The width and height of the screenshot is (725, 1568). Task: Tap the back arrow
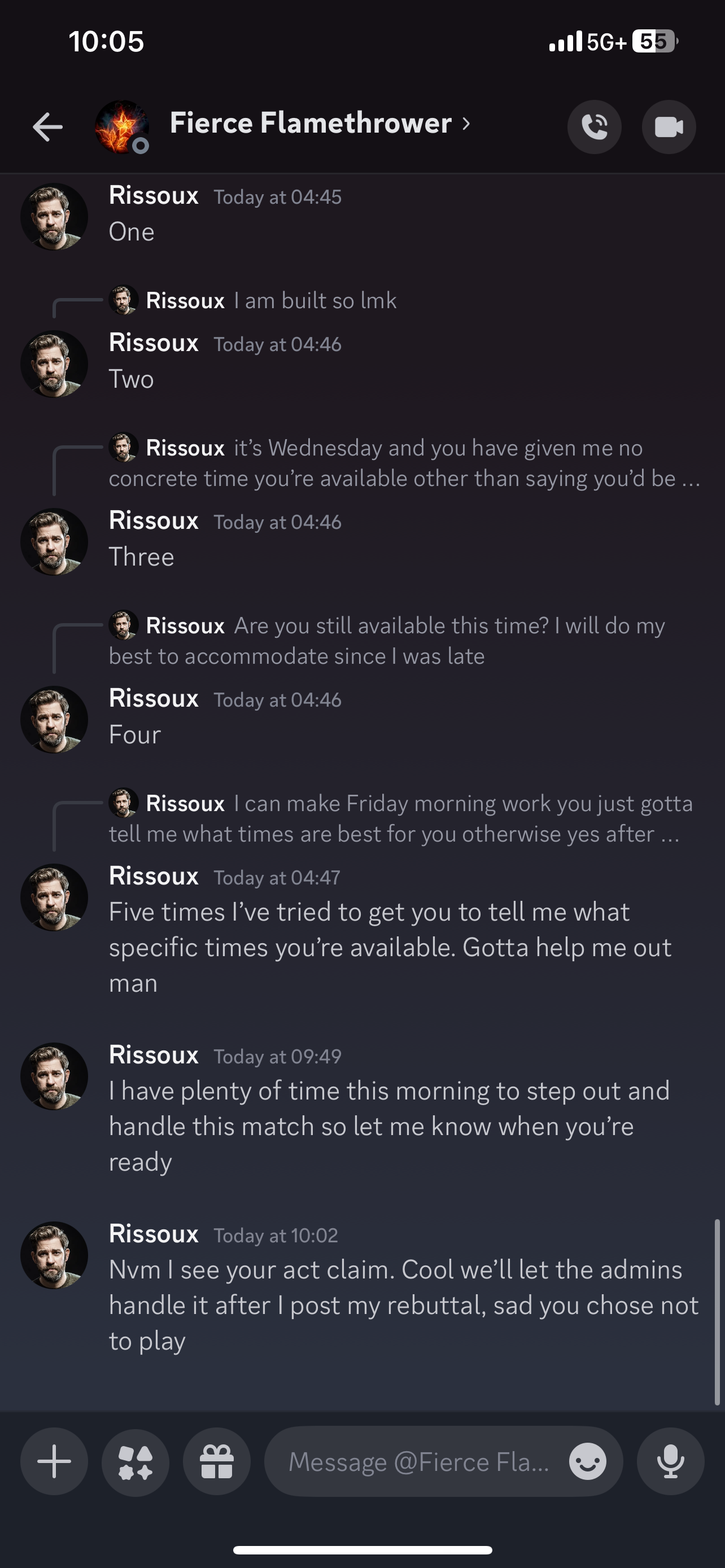tap(47, 126)
